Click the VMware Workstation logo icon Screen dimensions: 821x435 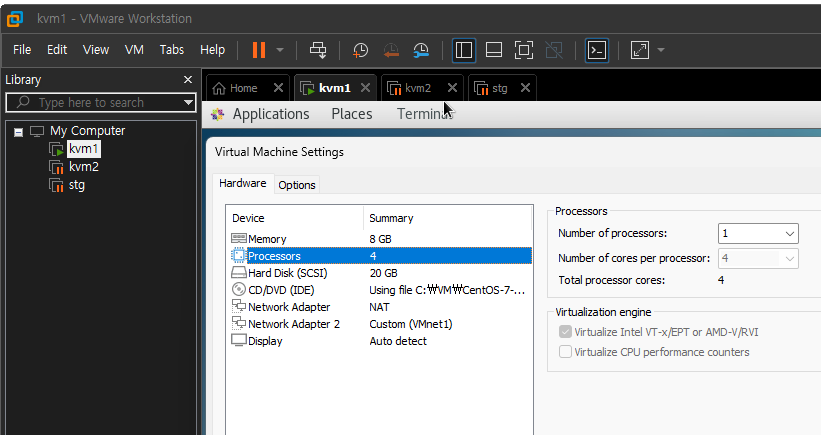14,19
